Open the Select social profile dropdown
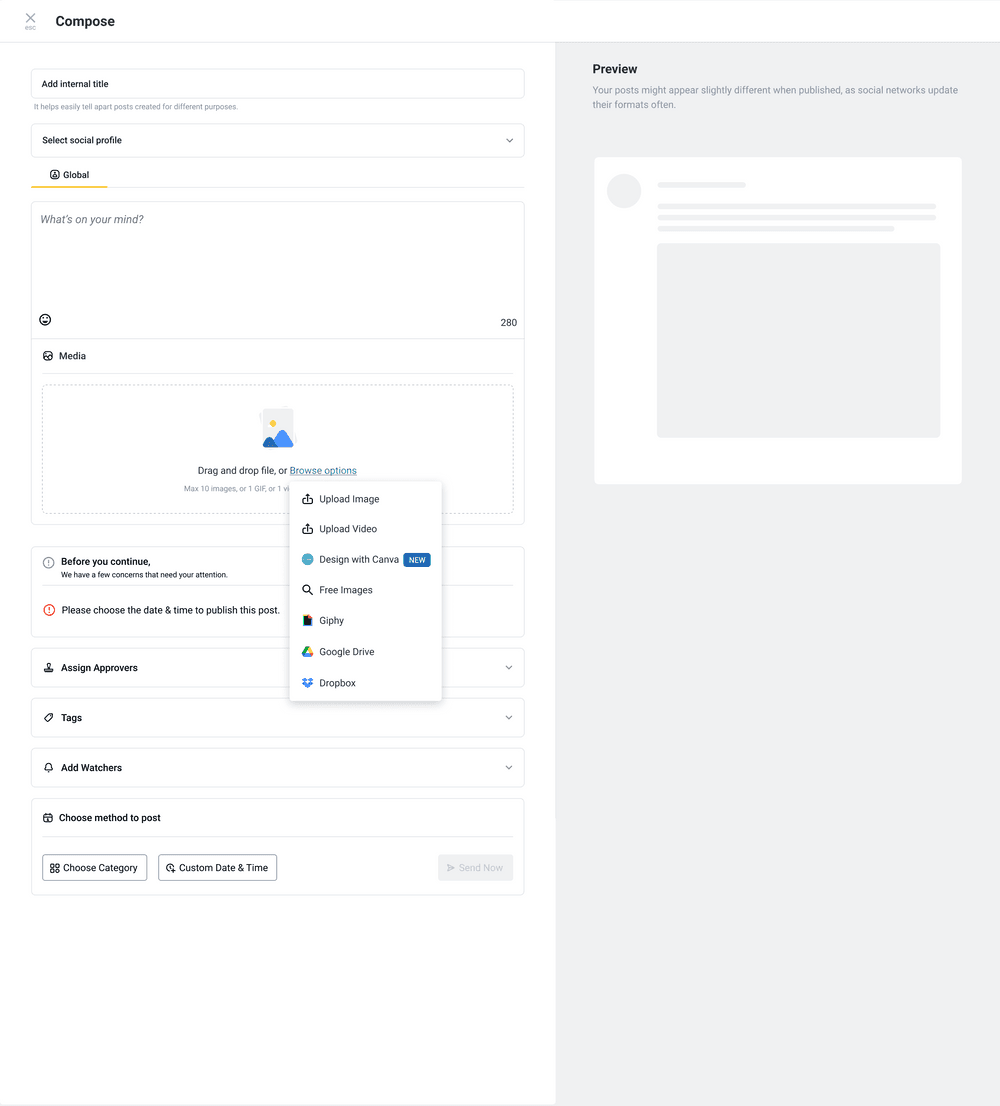The image size is (1000, 1106). click(x=277, y=141)
